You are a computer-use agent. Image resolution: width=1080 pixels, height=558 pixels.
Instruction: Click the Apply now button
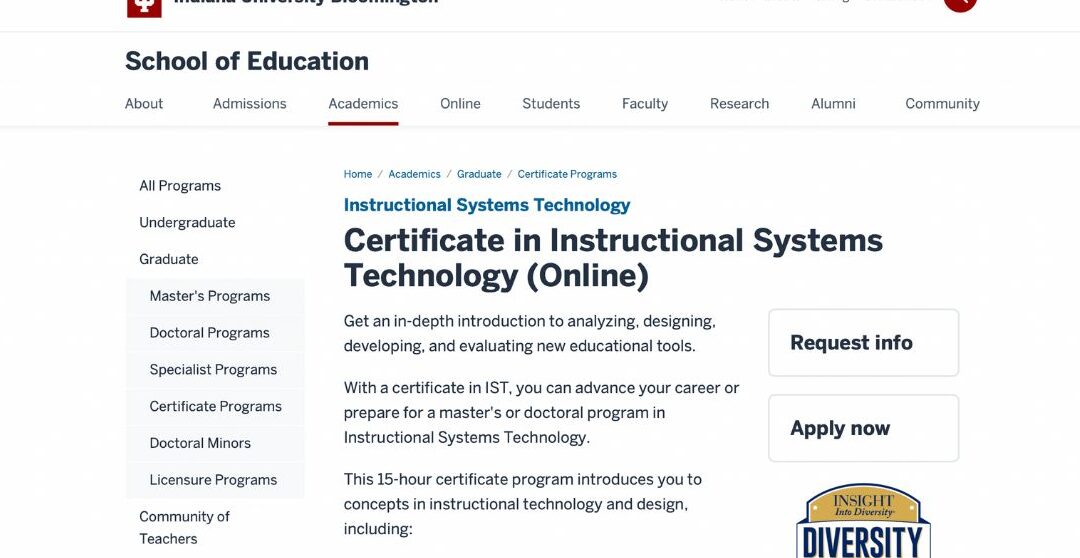tap(864, 428)
